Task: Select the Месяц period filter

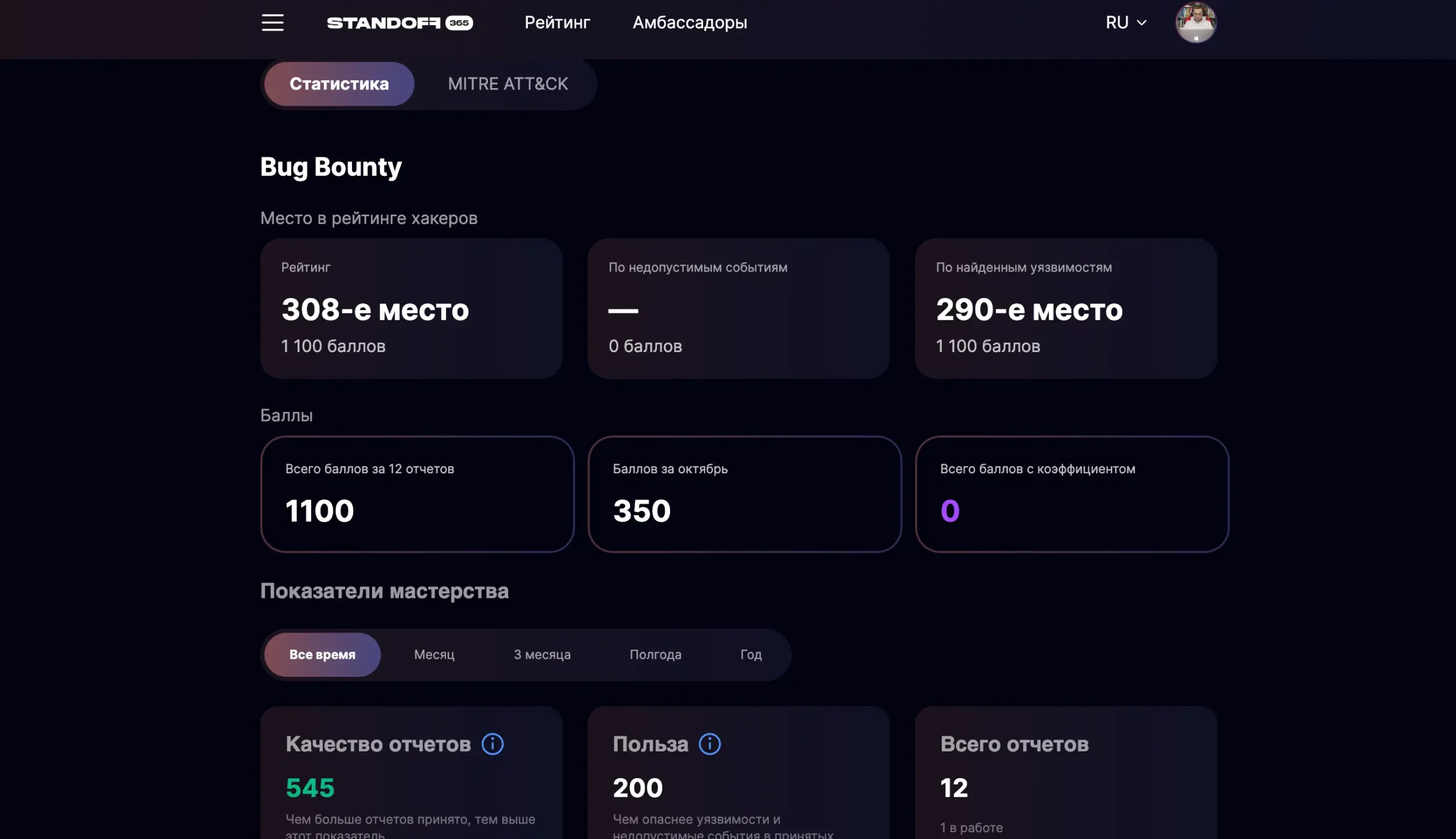Action: (x=434, y=655)
